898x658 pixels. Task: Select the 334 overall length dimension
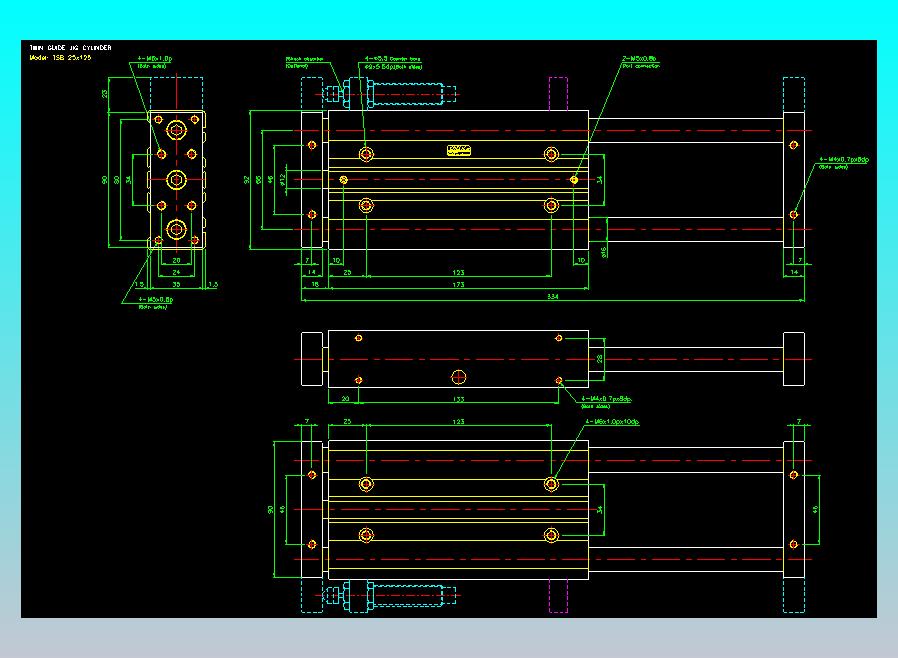click(x=553, y=296)
